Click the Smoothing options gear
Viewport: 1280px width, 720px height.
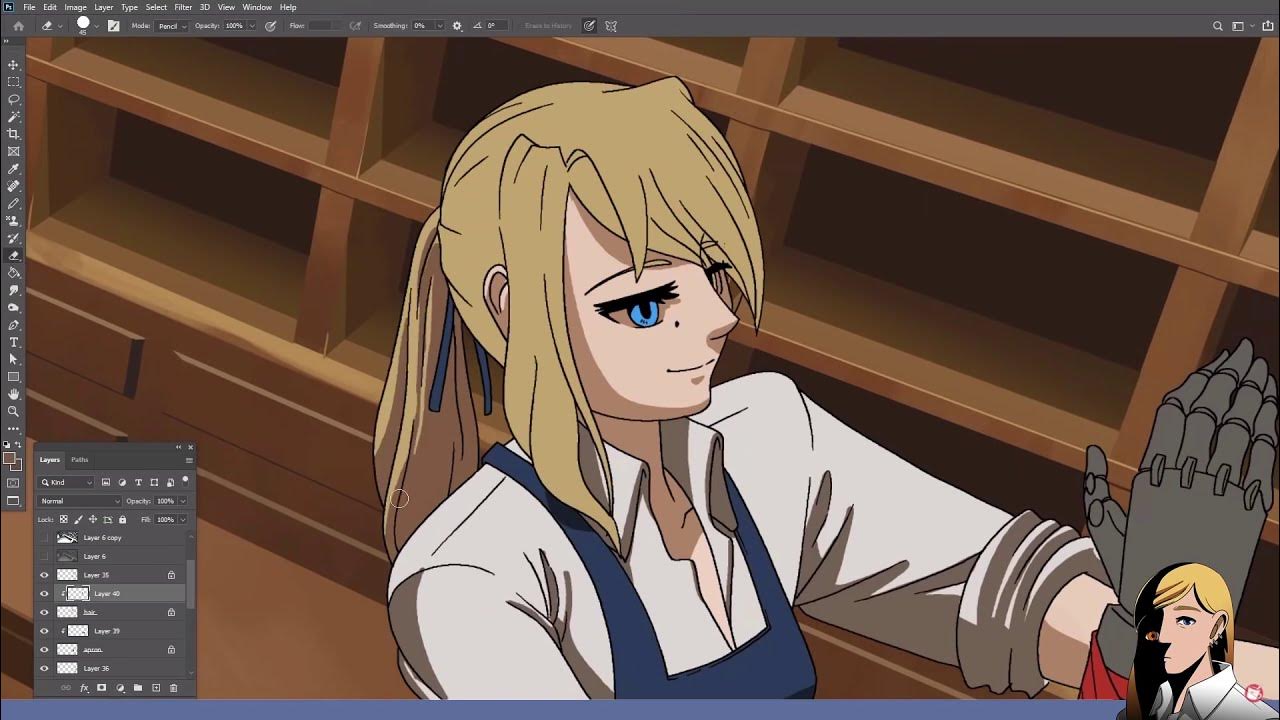[457, 26]
